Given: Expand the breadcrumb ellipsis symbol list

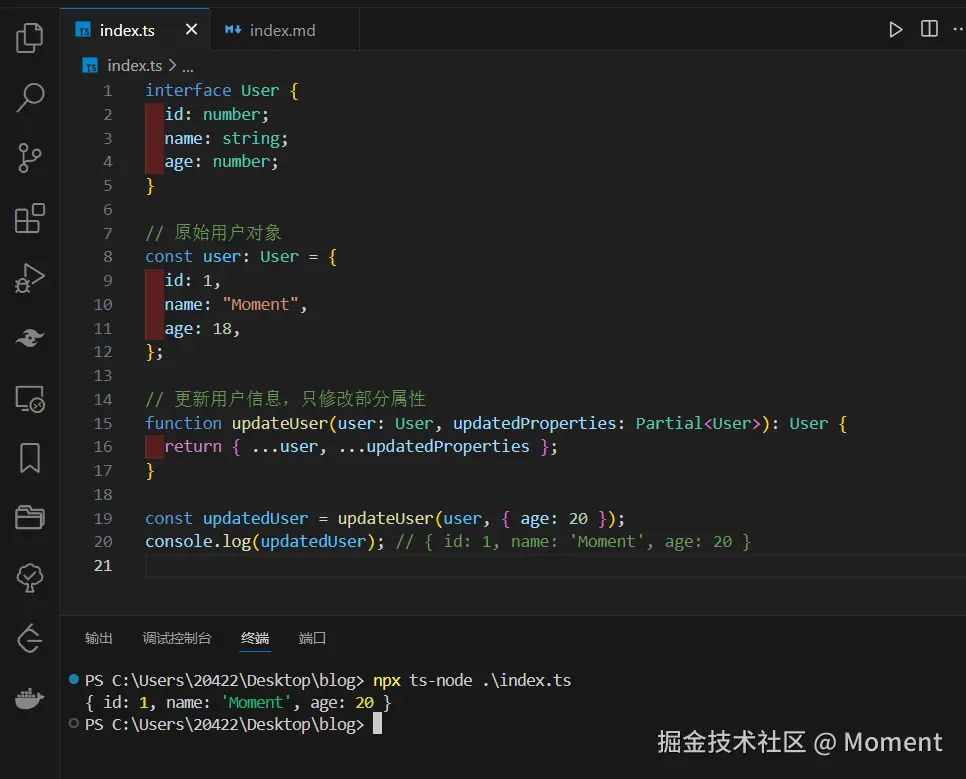Looking at the screenshot, I should click(x=188, y=67).
